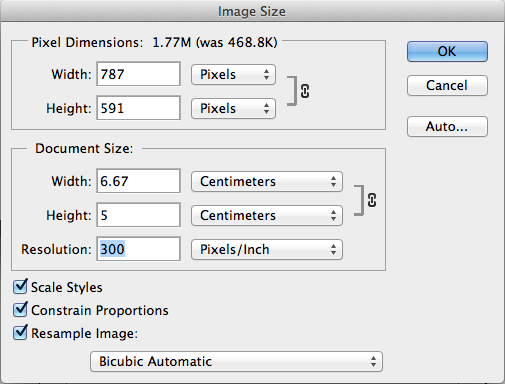Click the pixel dimensions chain link icon
The height and width of the screenshot is (384, 505).
pyautogui.click(x=305, y=91)
